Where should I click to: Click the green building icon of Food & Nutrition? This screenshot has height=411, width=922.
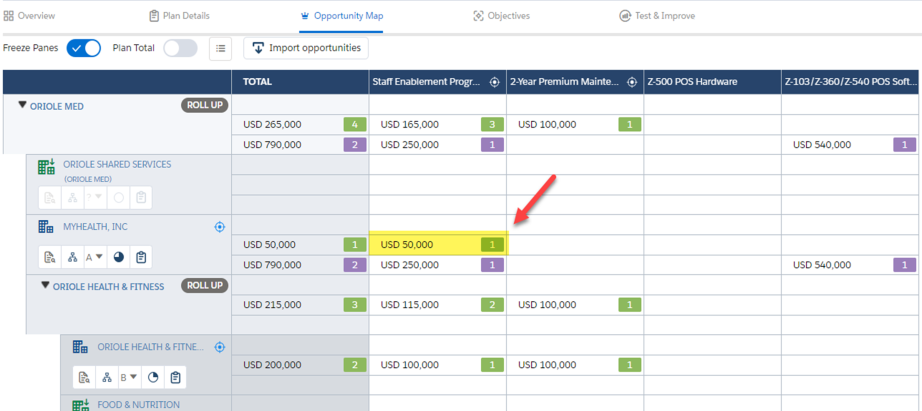(81, 405)
